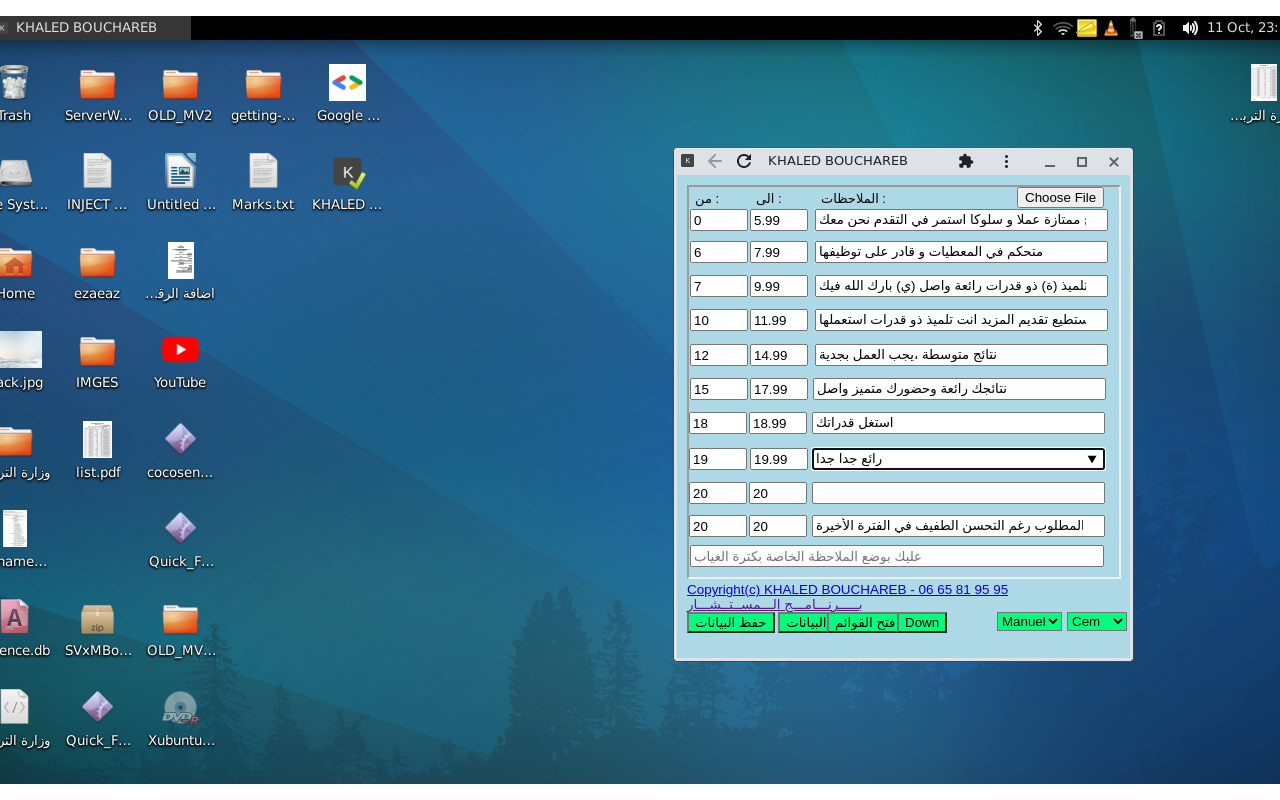Click the back arrow in the app title bar
The height and width of the screenshot is (800, 1280).
tap(714, 161)
